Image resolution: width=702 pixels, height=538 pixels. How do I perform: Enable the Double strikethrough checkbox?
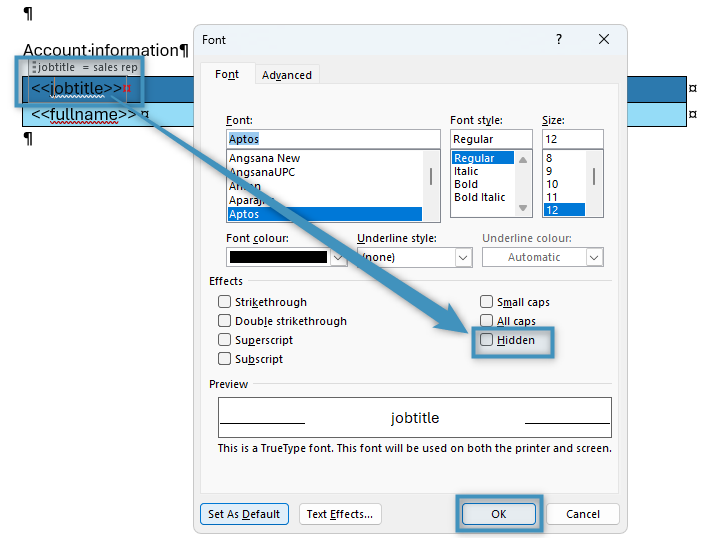[x=224, y=320]
